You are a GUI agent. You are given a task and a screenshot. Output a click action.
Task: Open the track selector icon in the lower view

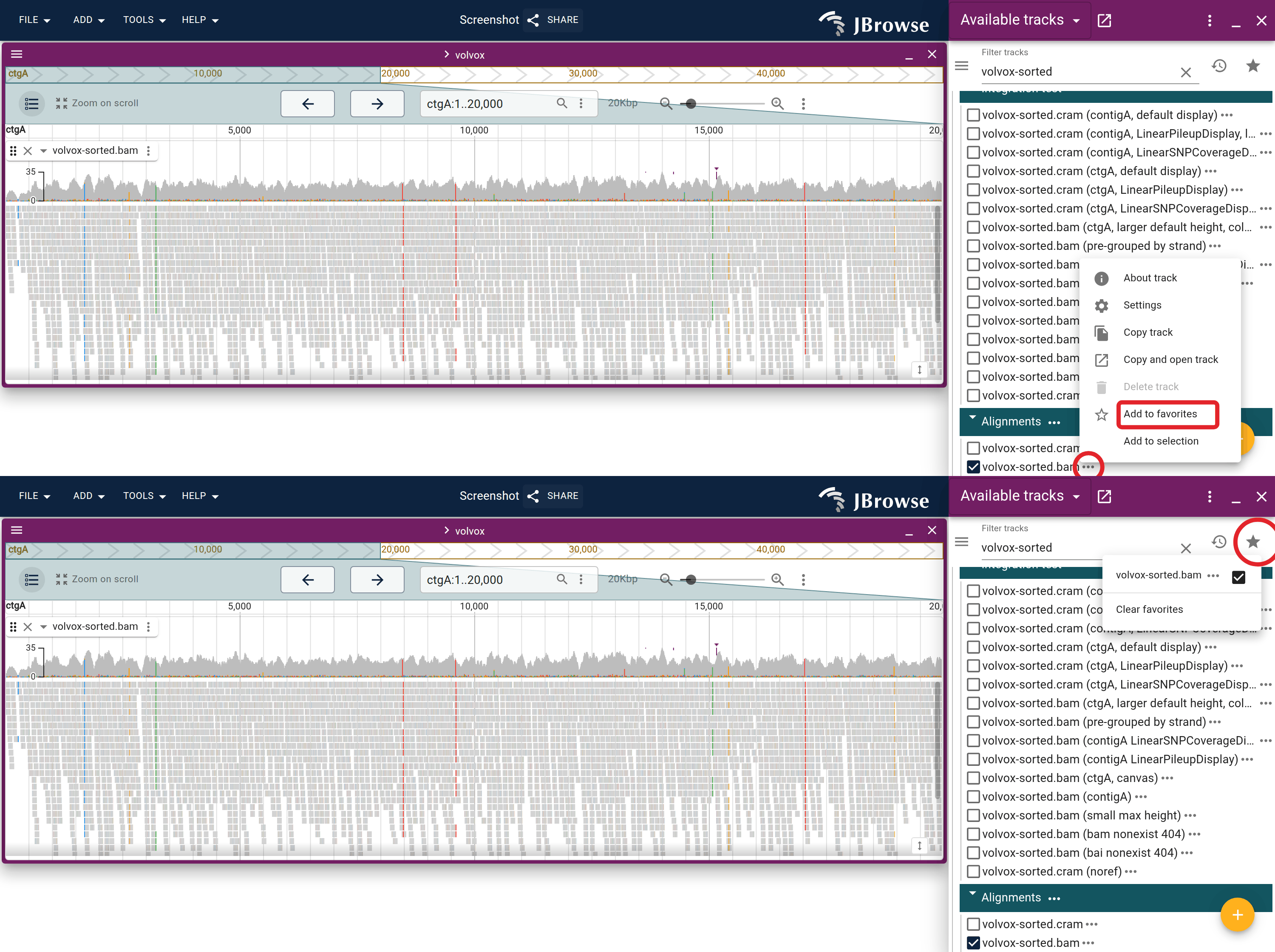click(x=32, y=580)
